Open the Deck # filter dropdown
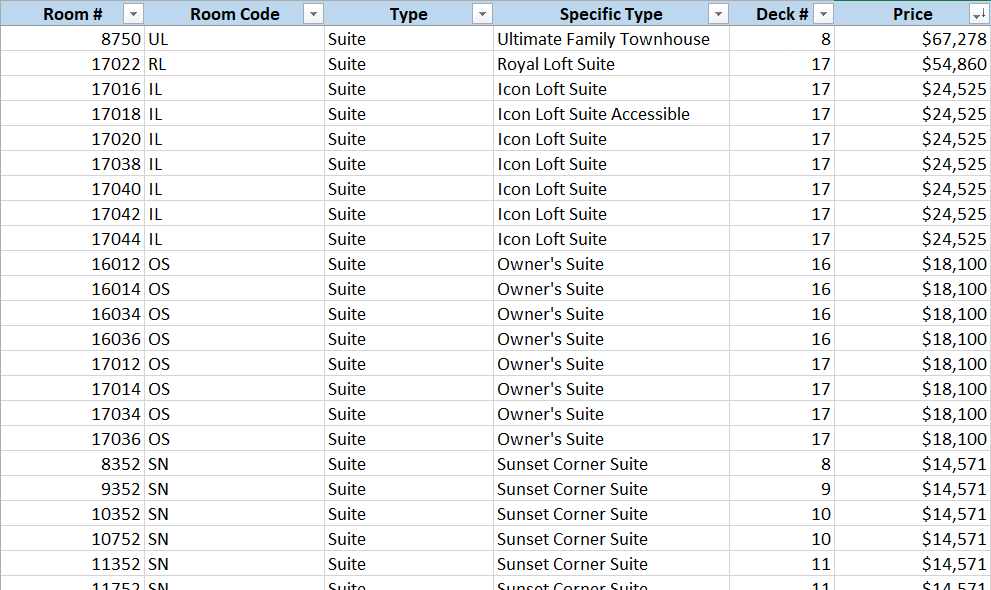Screen dimensions: 991x590 click(823, 13)
